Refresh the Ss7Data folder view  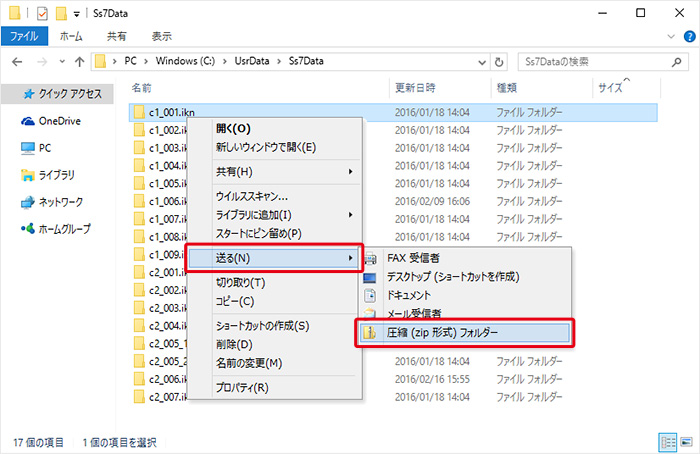click(x=499, y=62)
